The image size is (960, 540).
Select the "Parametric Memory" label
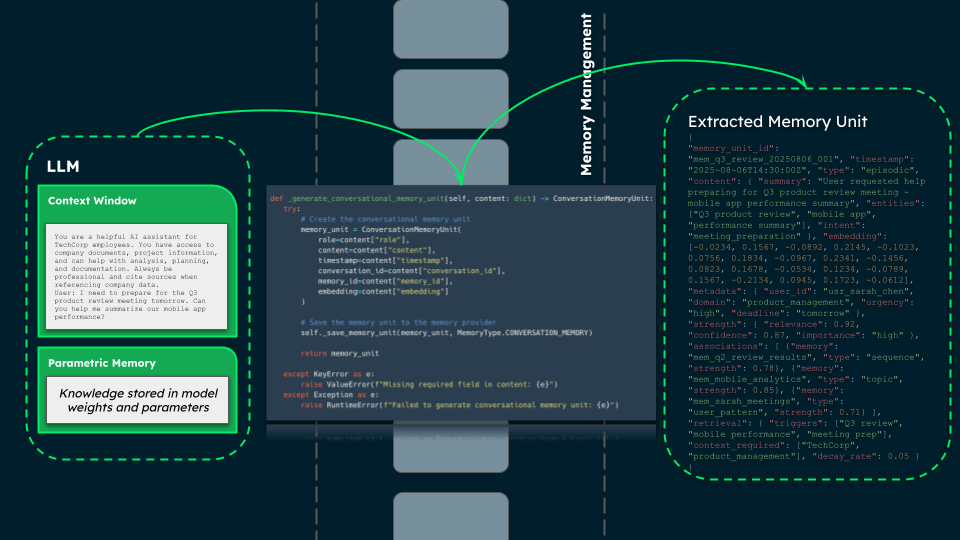click(x=102, y=363)
